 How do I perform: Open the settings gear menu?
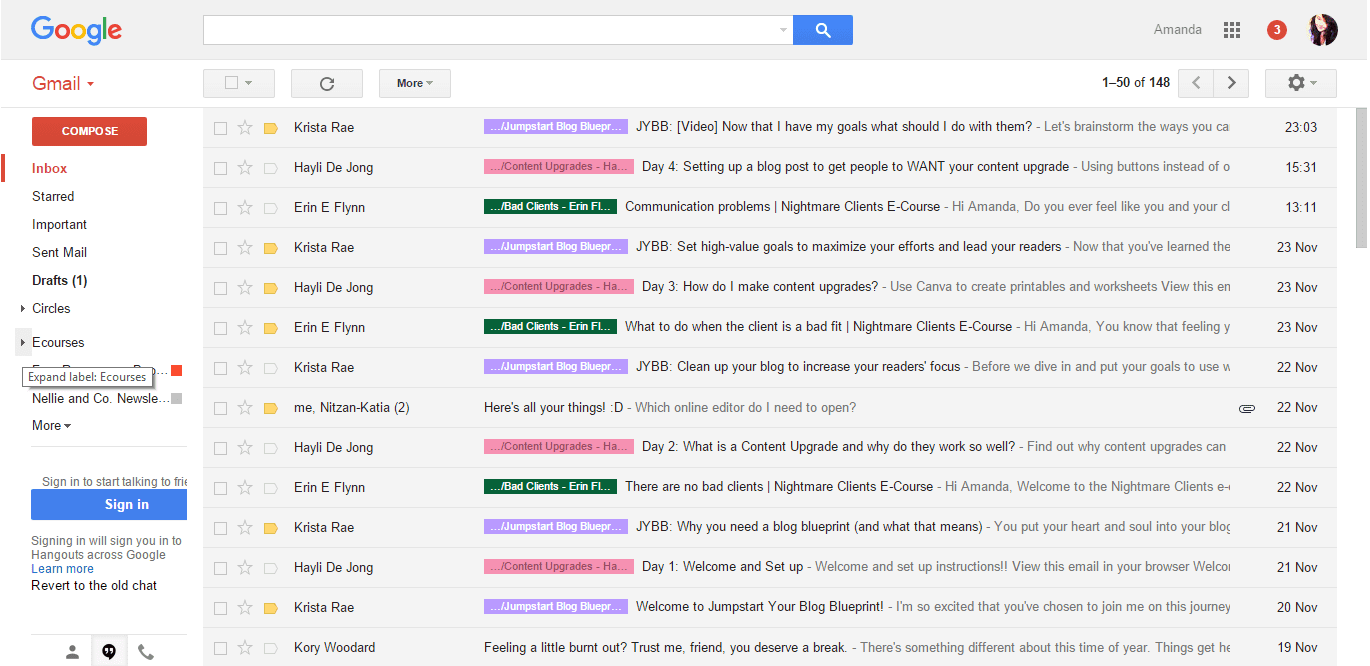coord(1301,83)
